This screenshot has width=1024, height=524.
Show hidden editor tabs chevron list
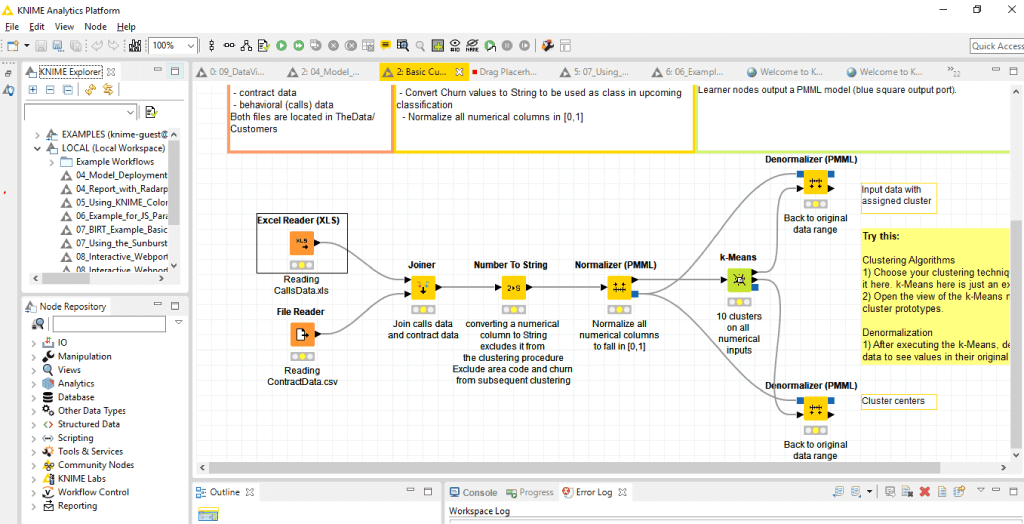point(953,71)
